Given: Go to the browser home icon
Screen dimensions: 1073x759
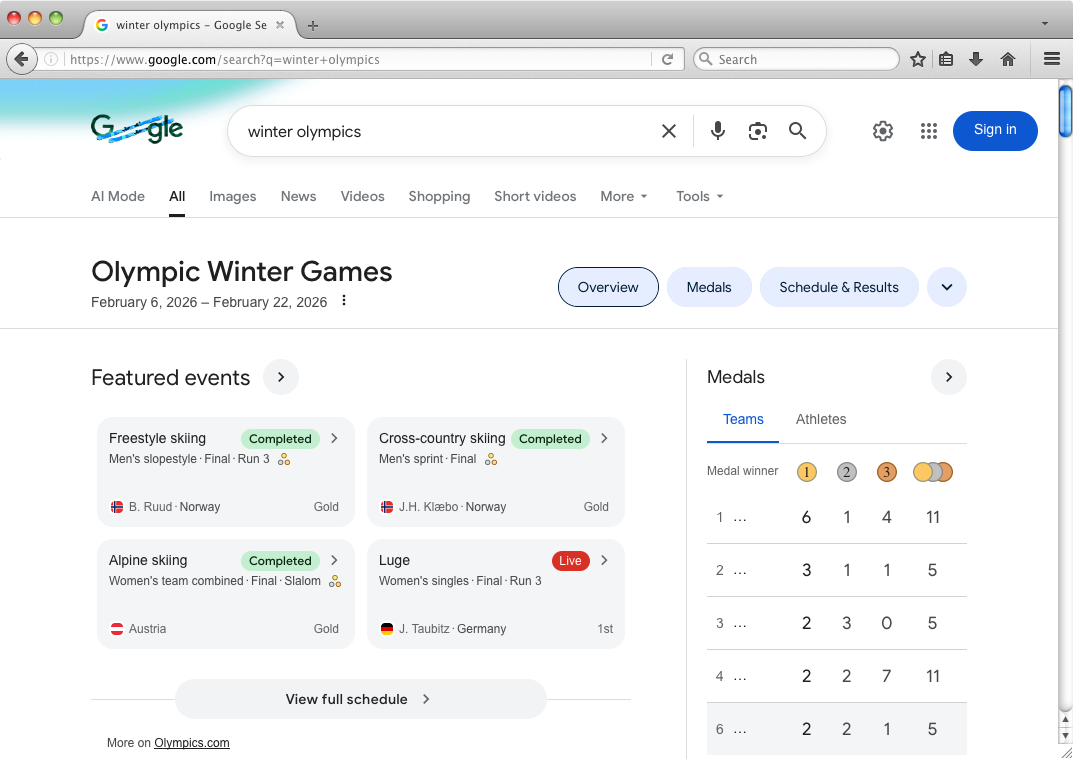Looking at the screenshot, I should 1007,60.
